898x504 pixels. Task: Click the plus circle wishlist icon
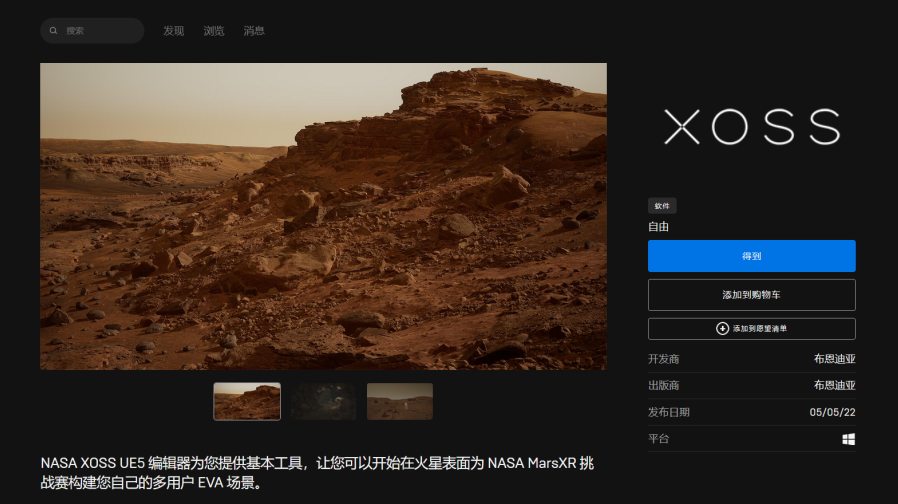point(722,329)
